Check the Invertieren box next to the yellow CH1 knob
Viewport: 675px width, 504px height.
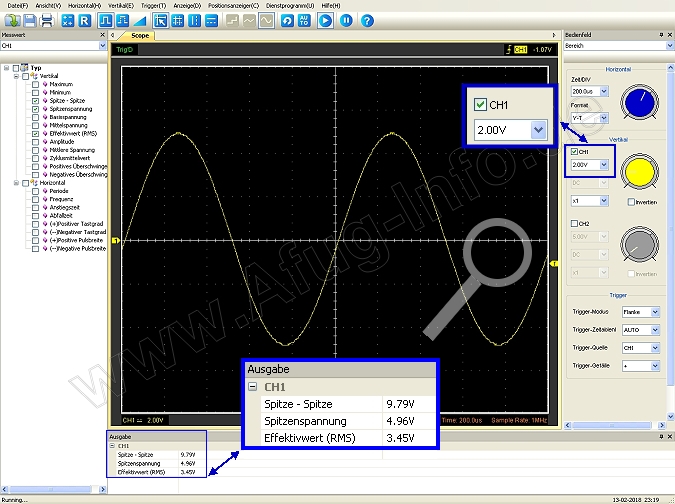point(631,202)
